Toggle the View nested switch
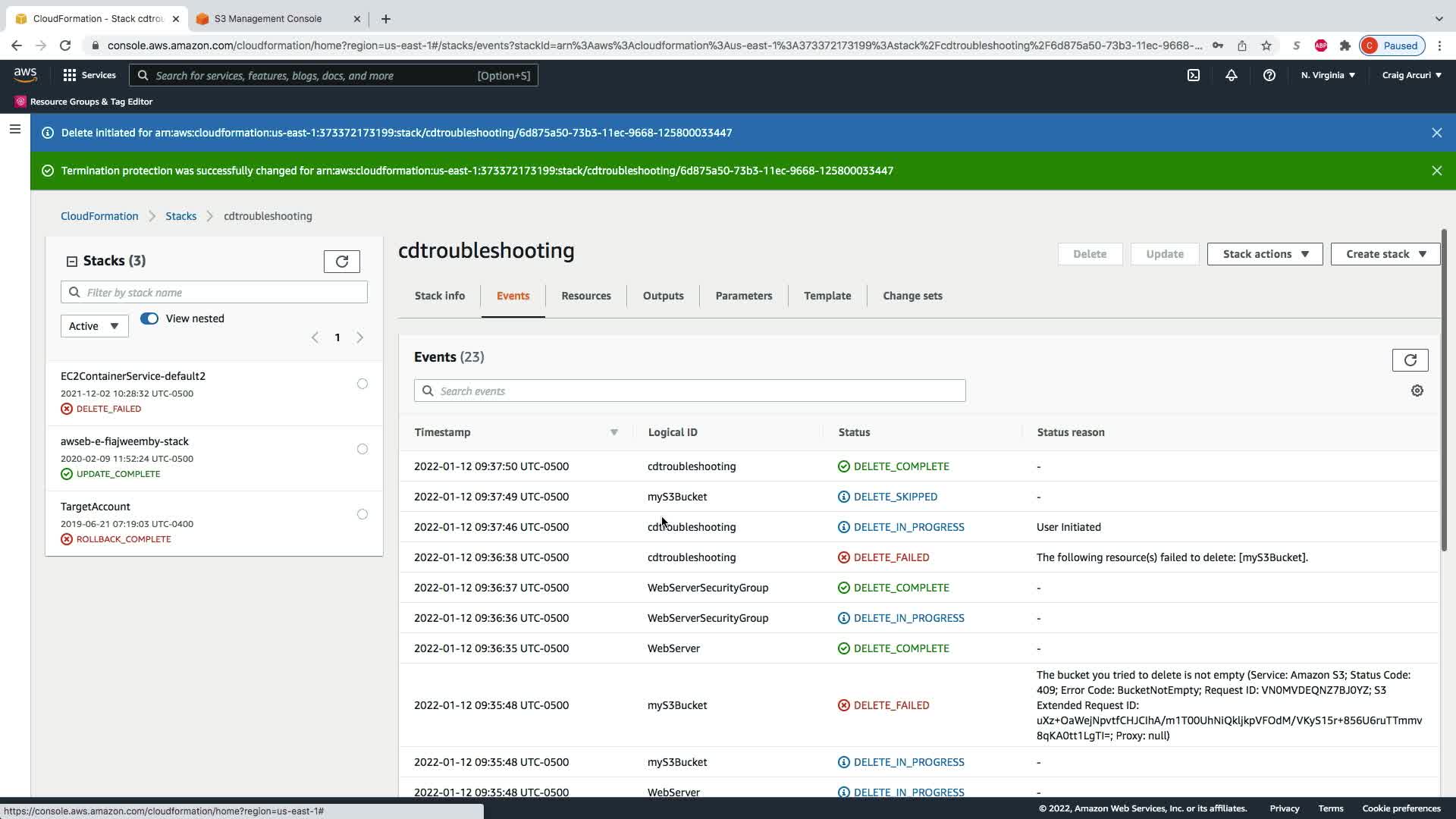 (149, 318)
